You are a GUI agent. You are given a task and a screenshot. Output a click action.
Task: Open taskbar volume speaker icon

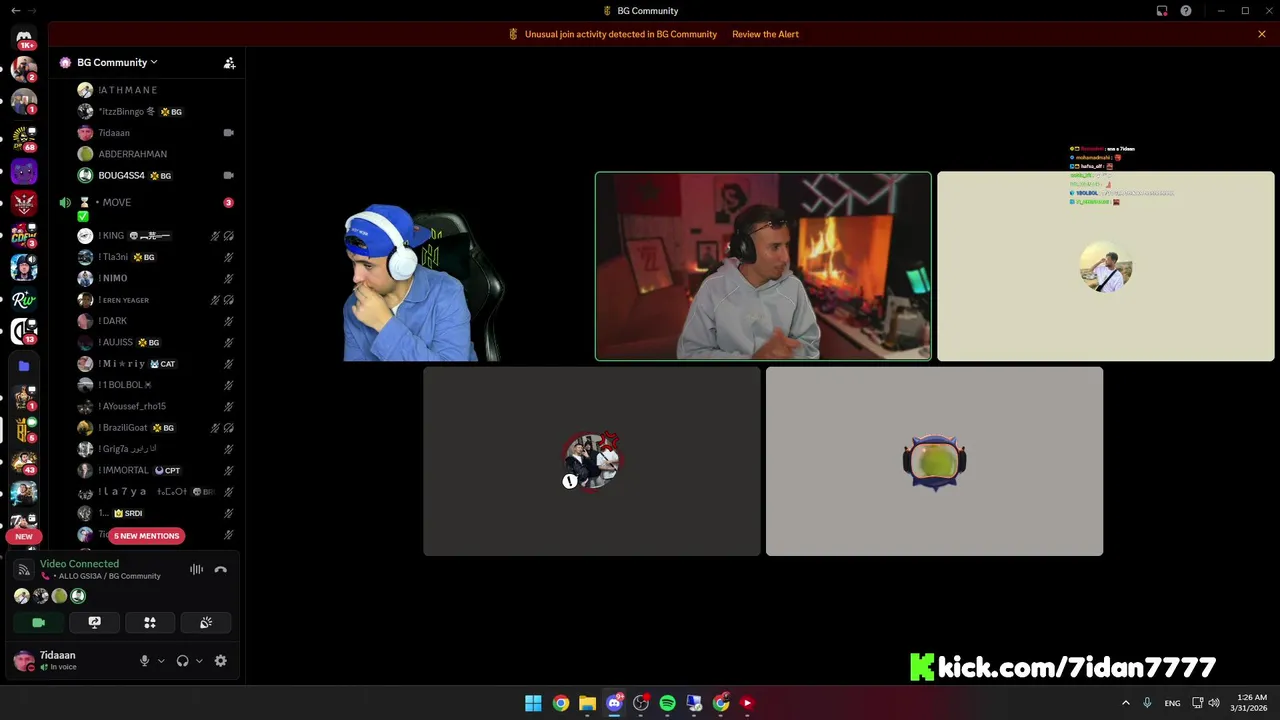point(1214,703)
